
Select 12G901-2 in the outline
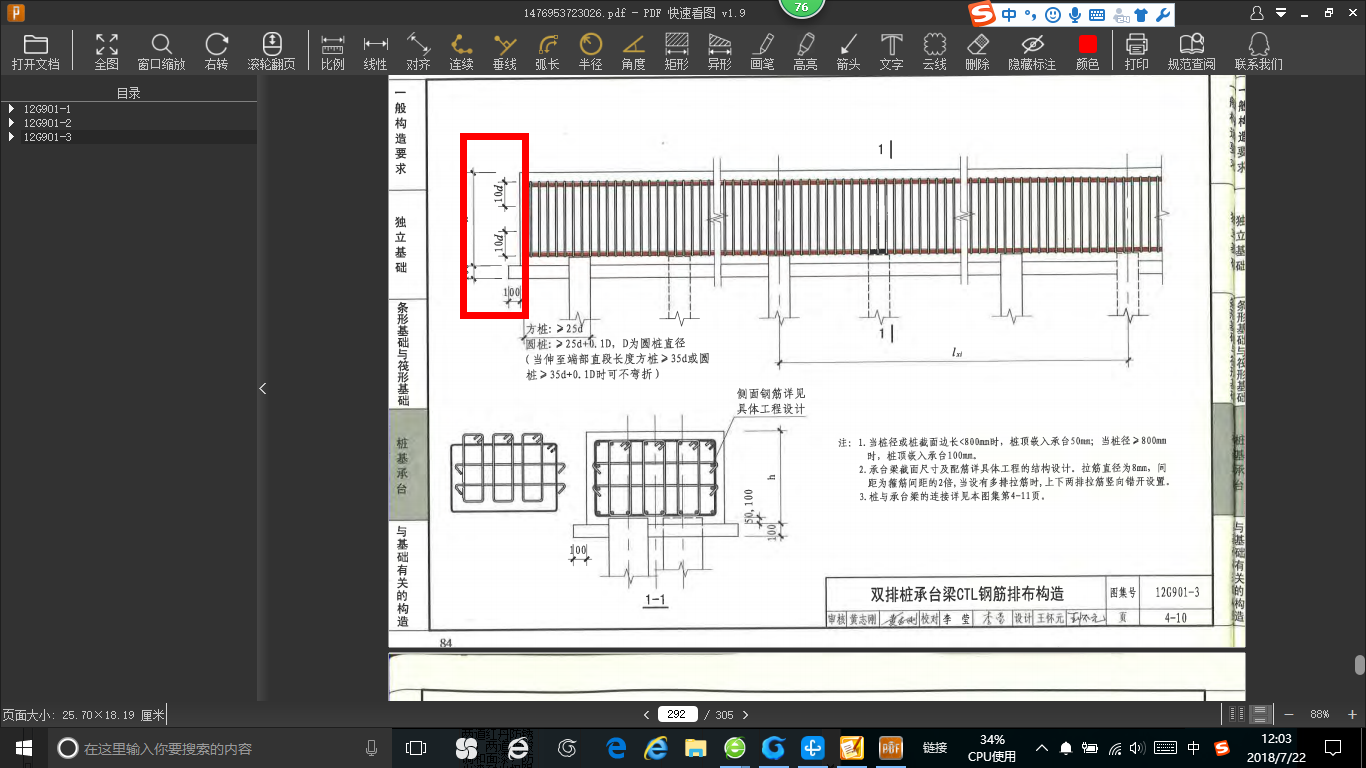[x=47, y=122]
